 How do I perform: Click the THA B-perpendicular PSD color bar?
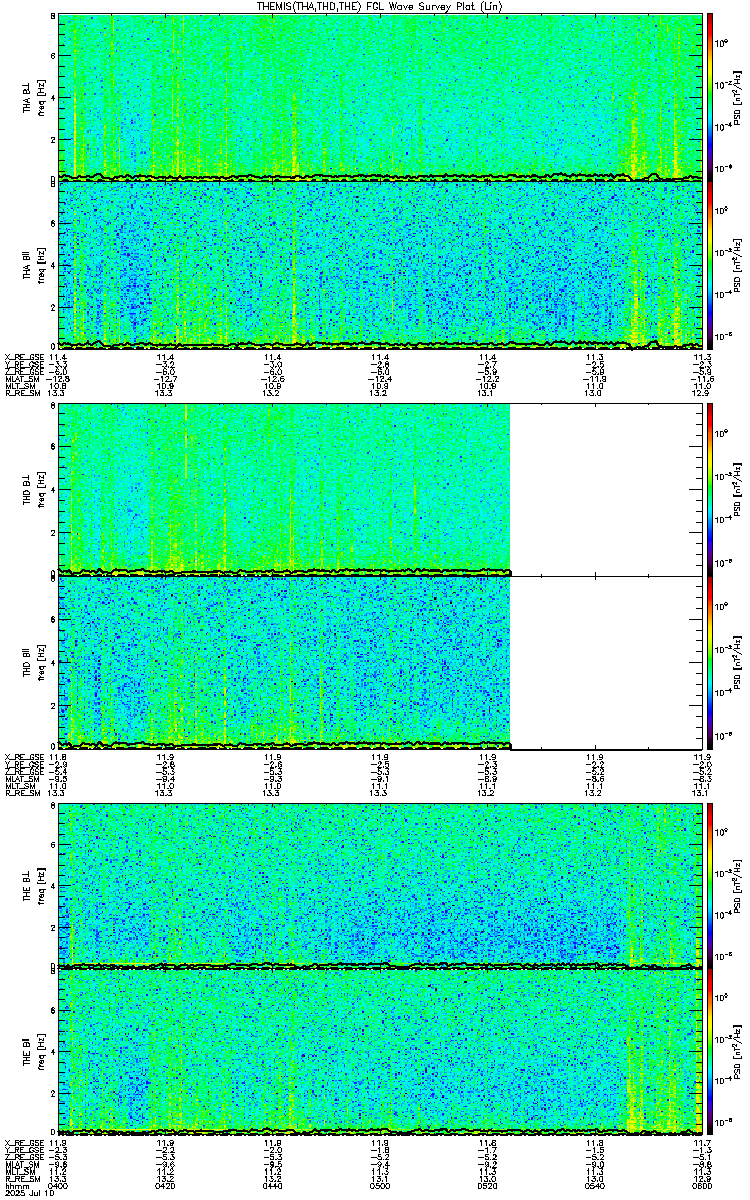click(711, 97)
